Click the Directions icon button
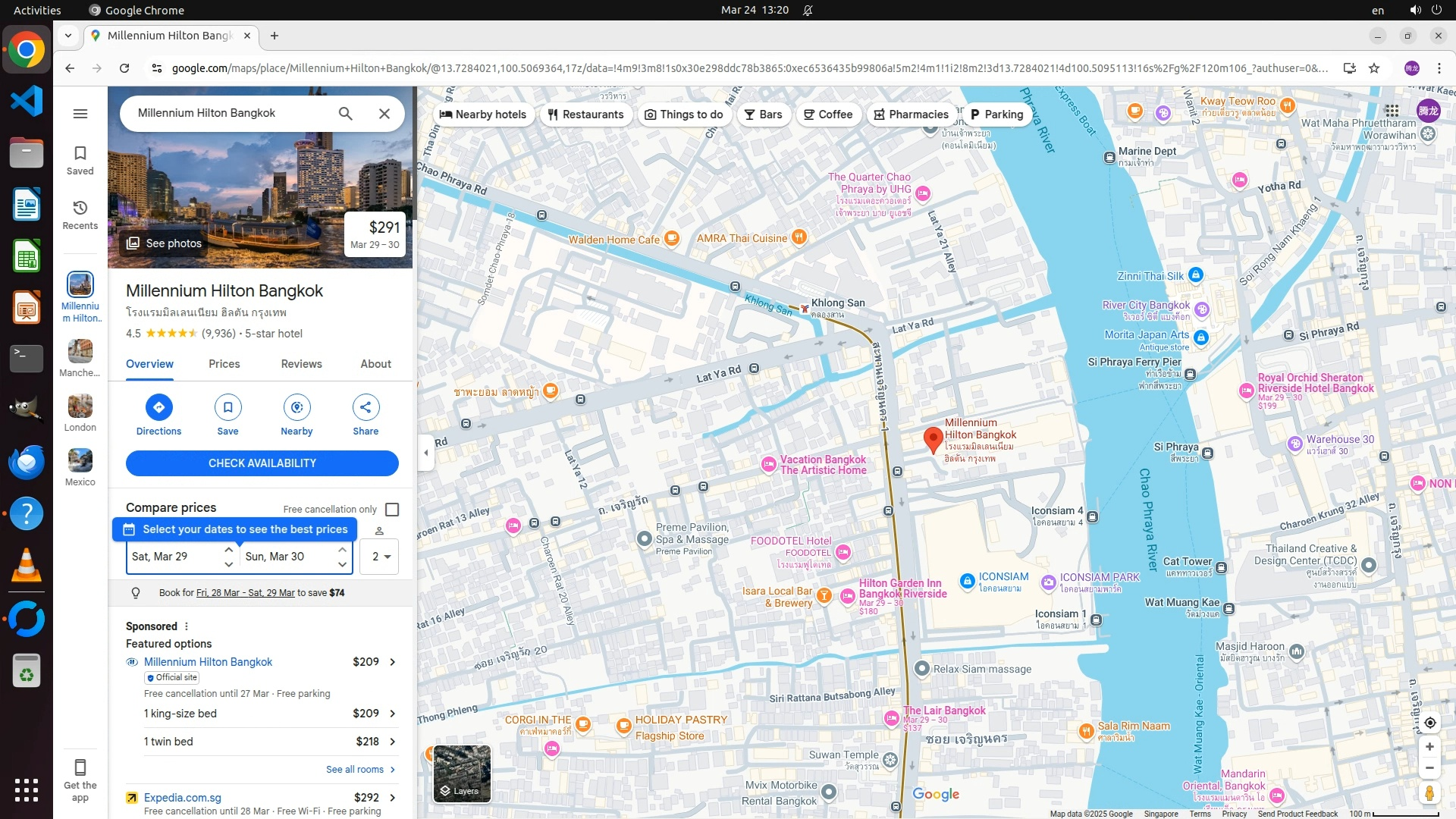This screenshot has width=1456, height=819. 158,407
